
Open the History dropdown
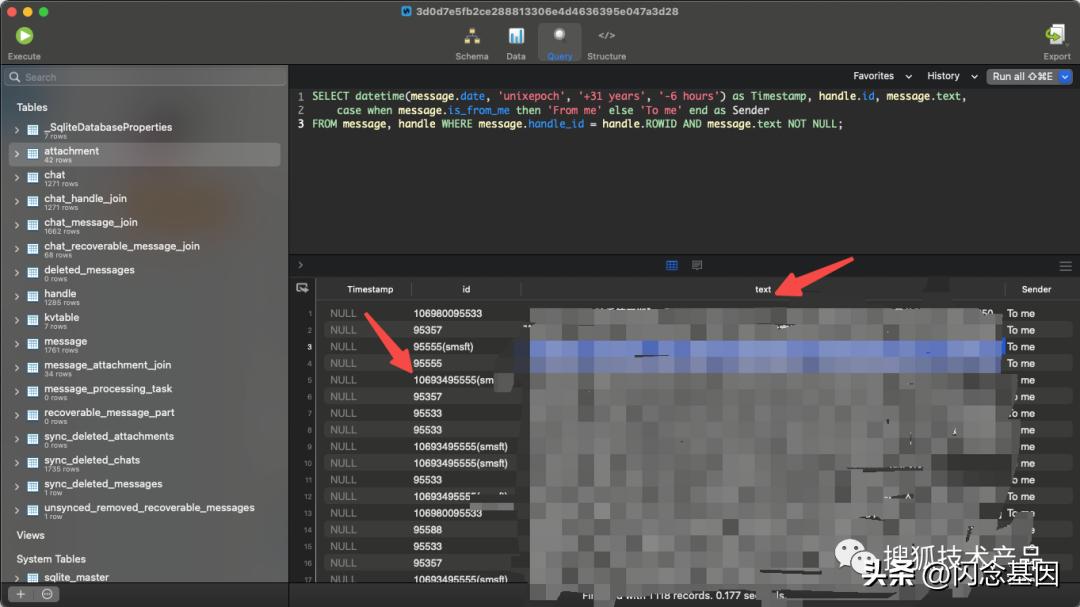[950, 76]
